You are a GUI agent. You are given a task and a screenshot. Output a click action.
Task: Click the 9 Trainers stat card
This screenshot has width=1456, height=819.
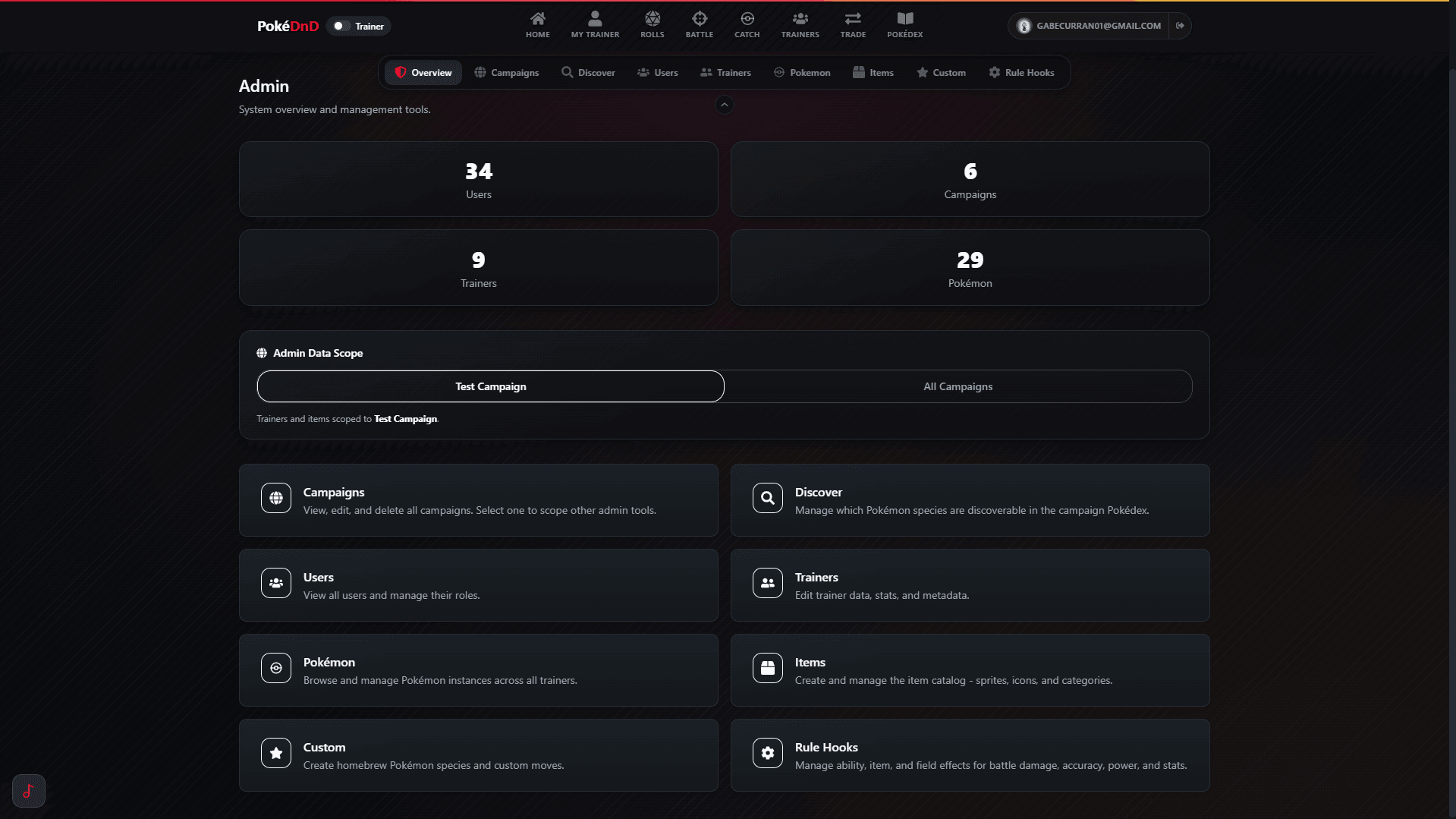[479, 267]
